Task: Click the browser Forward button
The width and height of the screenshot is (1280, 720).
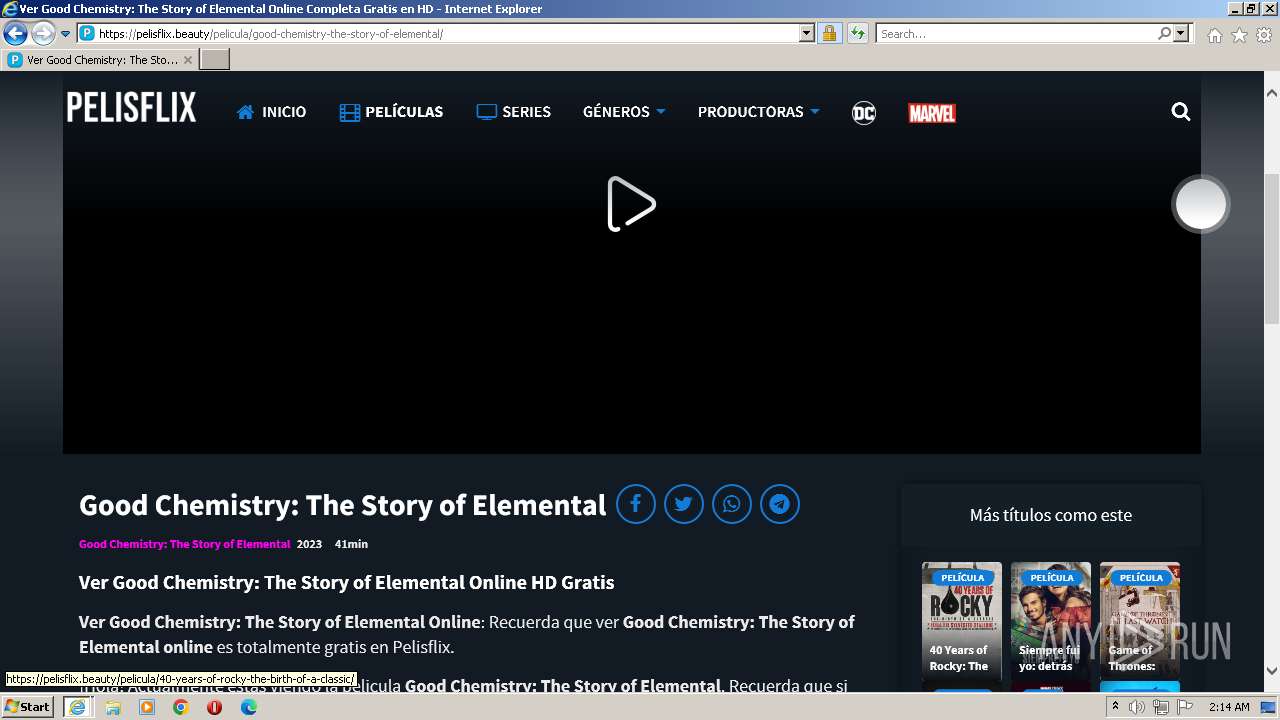Action: 42,33
